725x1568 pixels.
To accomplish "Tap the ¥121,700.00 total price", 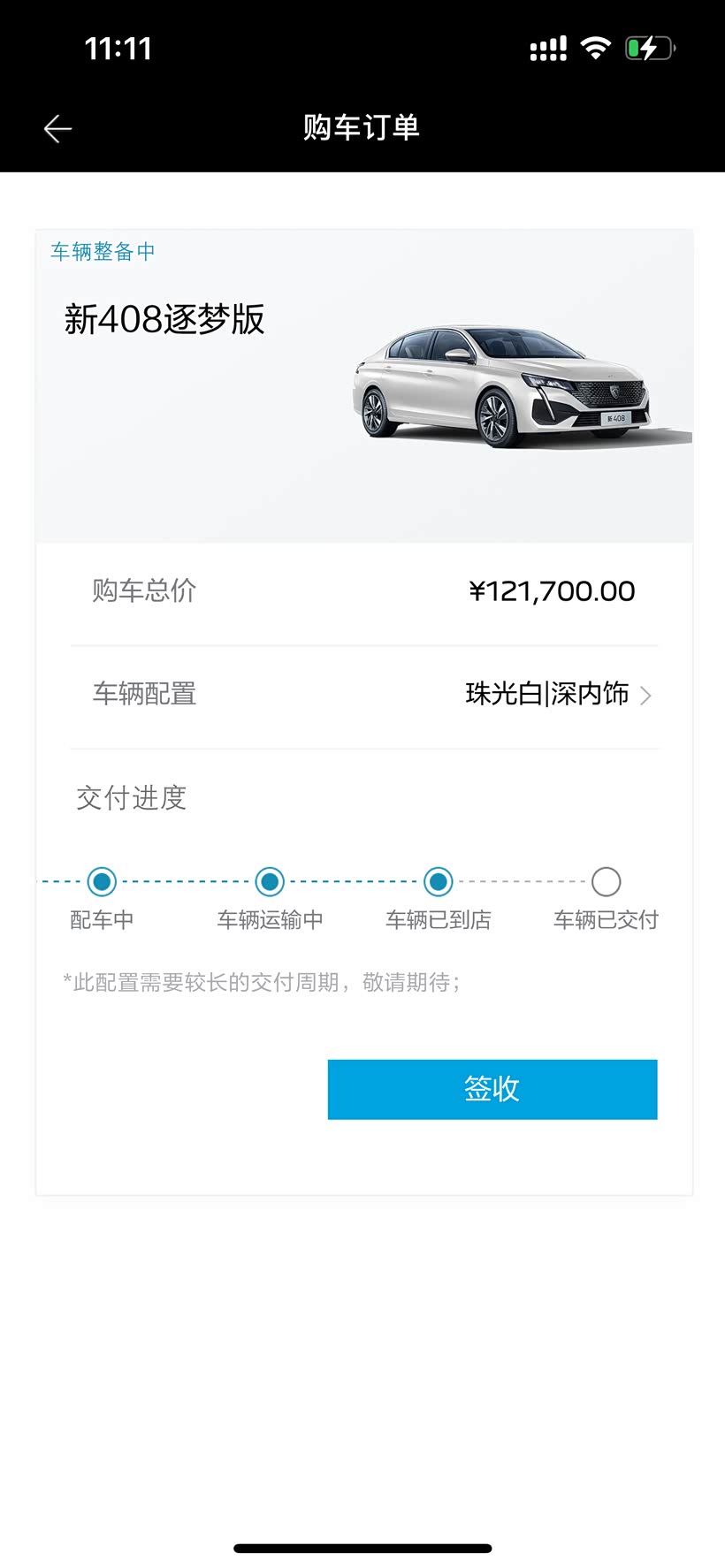I will tap(552, 591).
